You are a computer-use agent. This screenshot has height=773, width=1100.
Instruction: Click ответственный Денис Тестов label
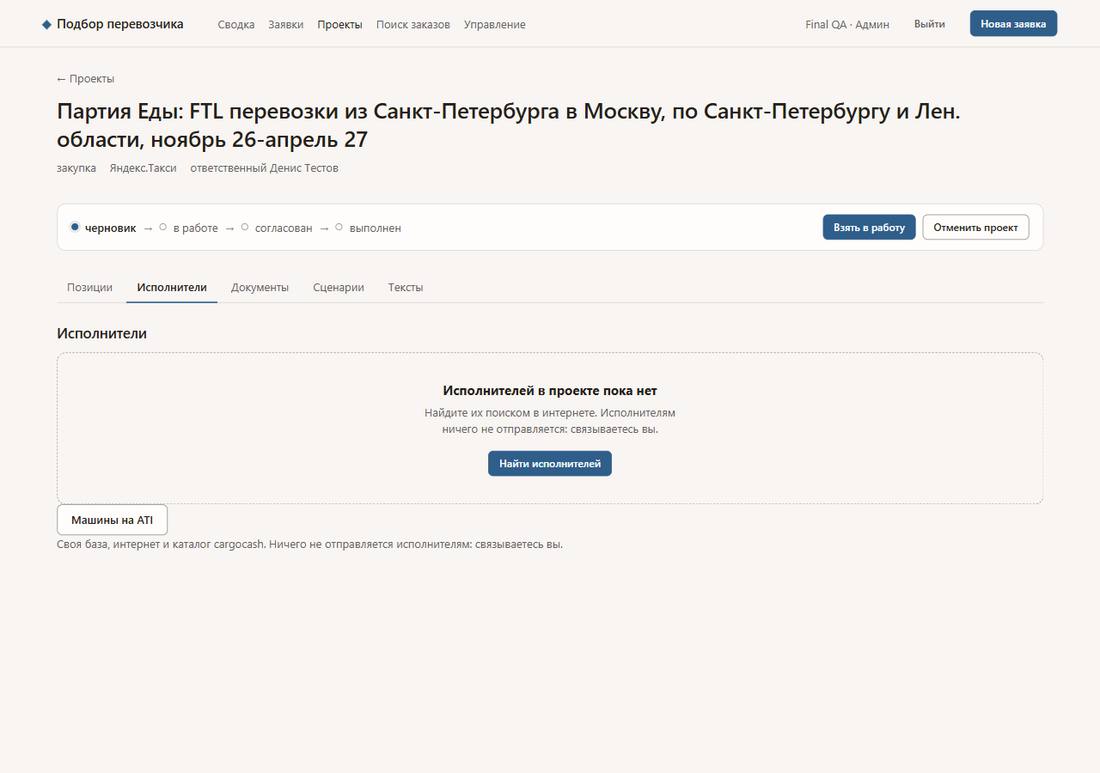(x=264, y=168)
